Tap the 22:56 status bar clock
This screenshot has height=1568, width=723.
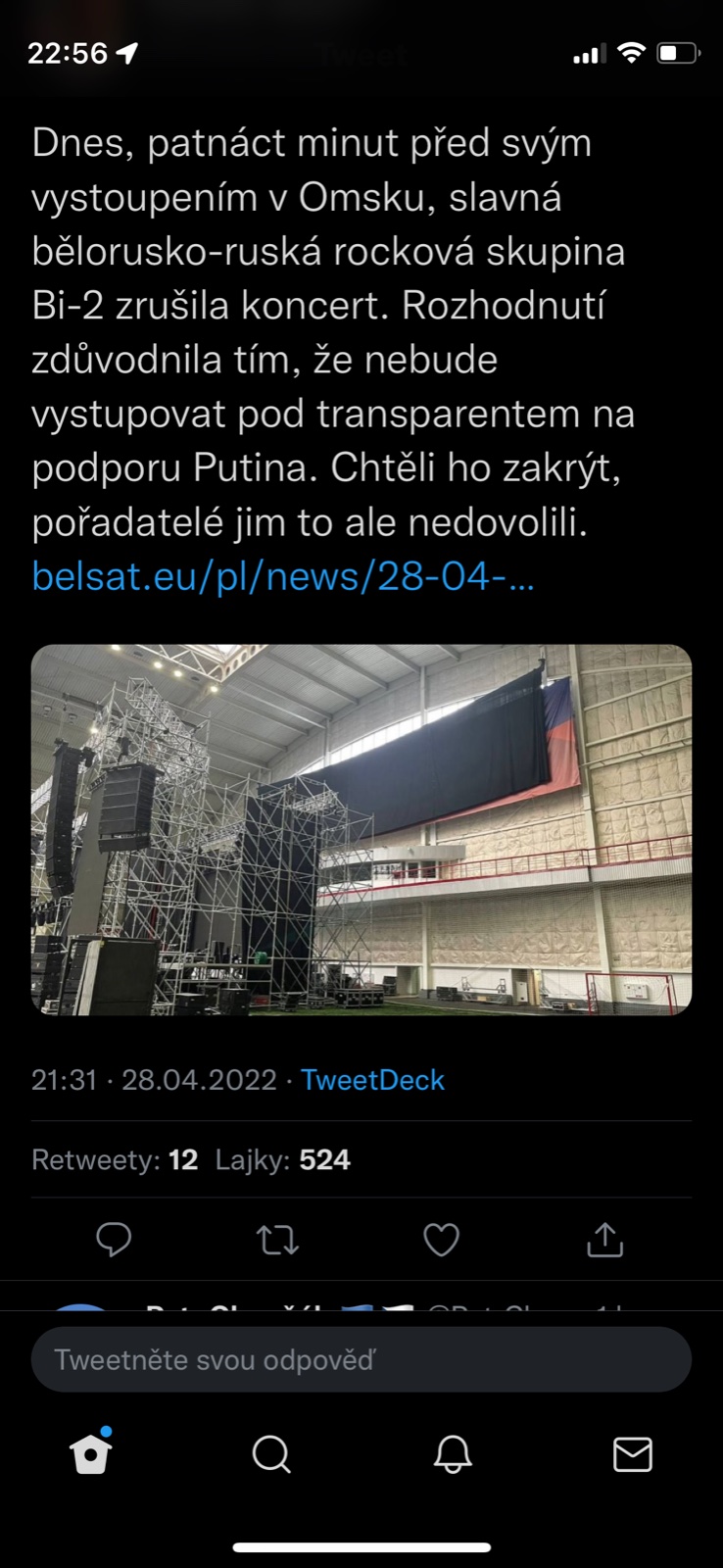pyautogui.click(x=68, y=53)
